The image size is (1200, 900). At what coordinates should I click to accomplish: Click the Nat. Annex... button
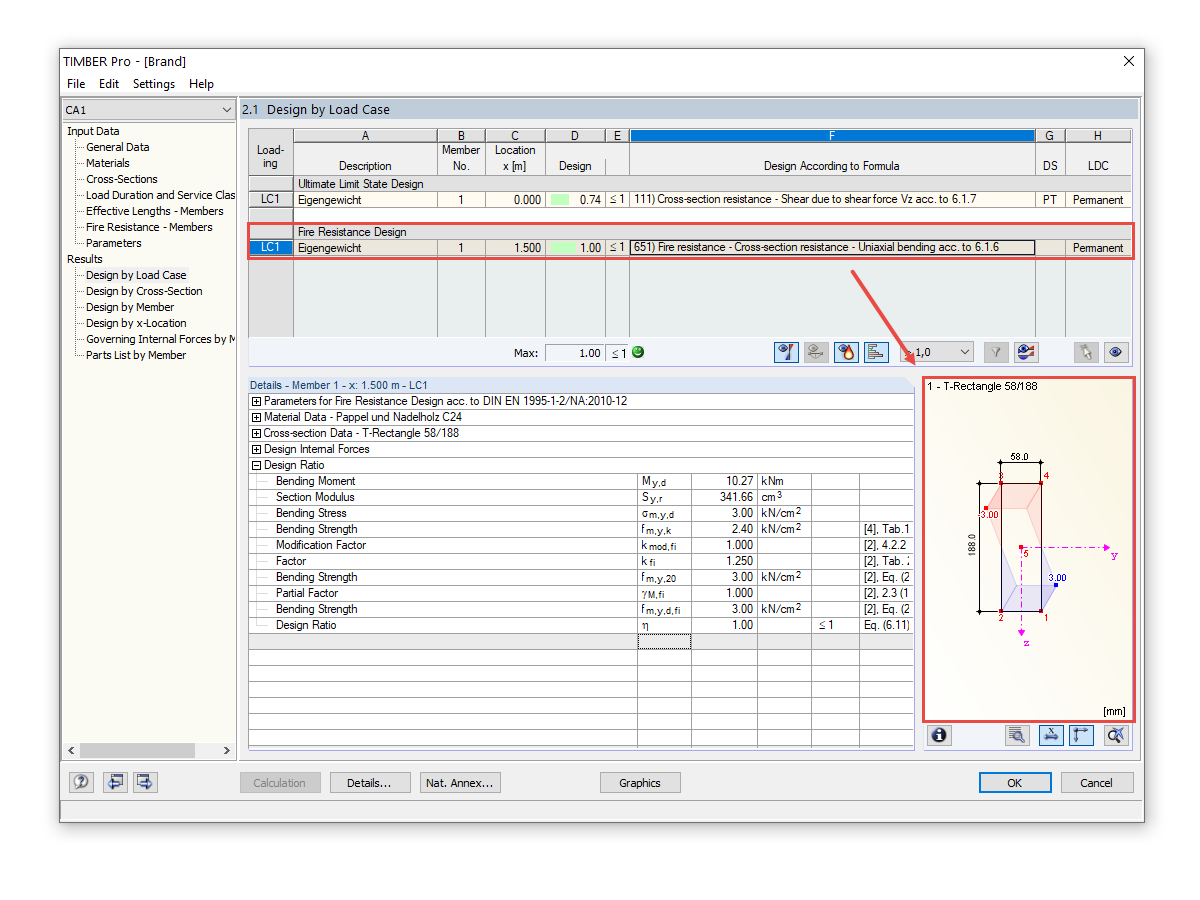(x=459, y=783)
